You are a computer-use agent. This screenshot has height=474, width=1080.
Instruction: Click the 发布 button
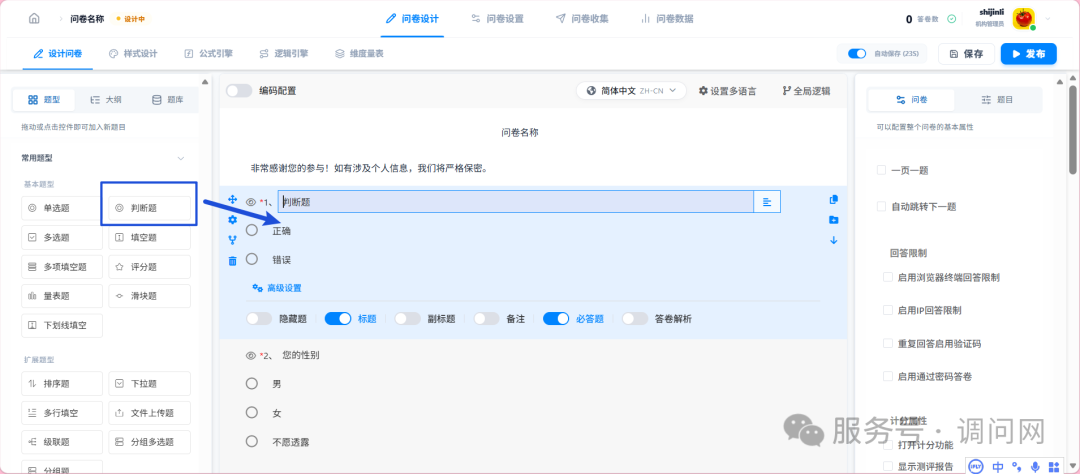click(1028, 54)
